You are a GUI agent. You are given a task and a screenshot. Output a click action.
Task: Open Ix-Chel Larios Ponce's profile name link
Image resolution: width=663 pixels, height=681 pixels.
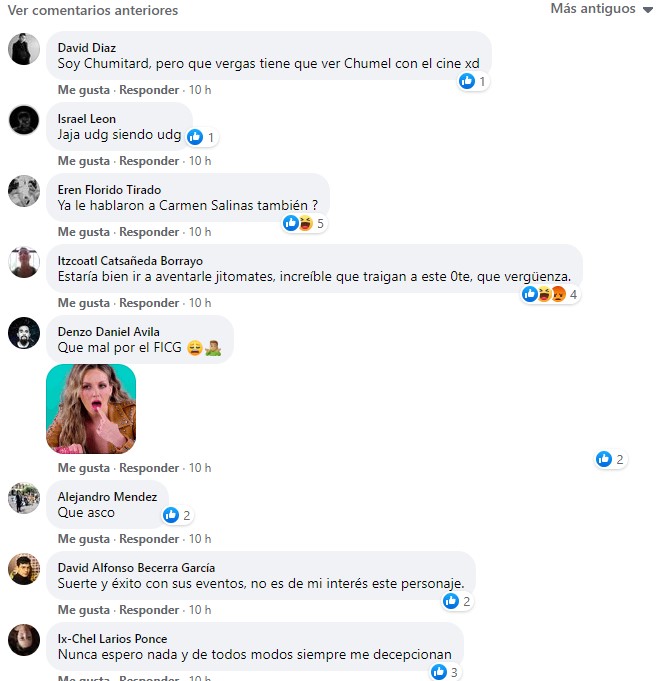pyautogui.click(x=112, y=639)
